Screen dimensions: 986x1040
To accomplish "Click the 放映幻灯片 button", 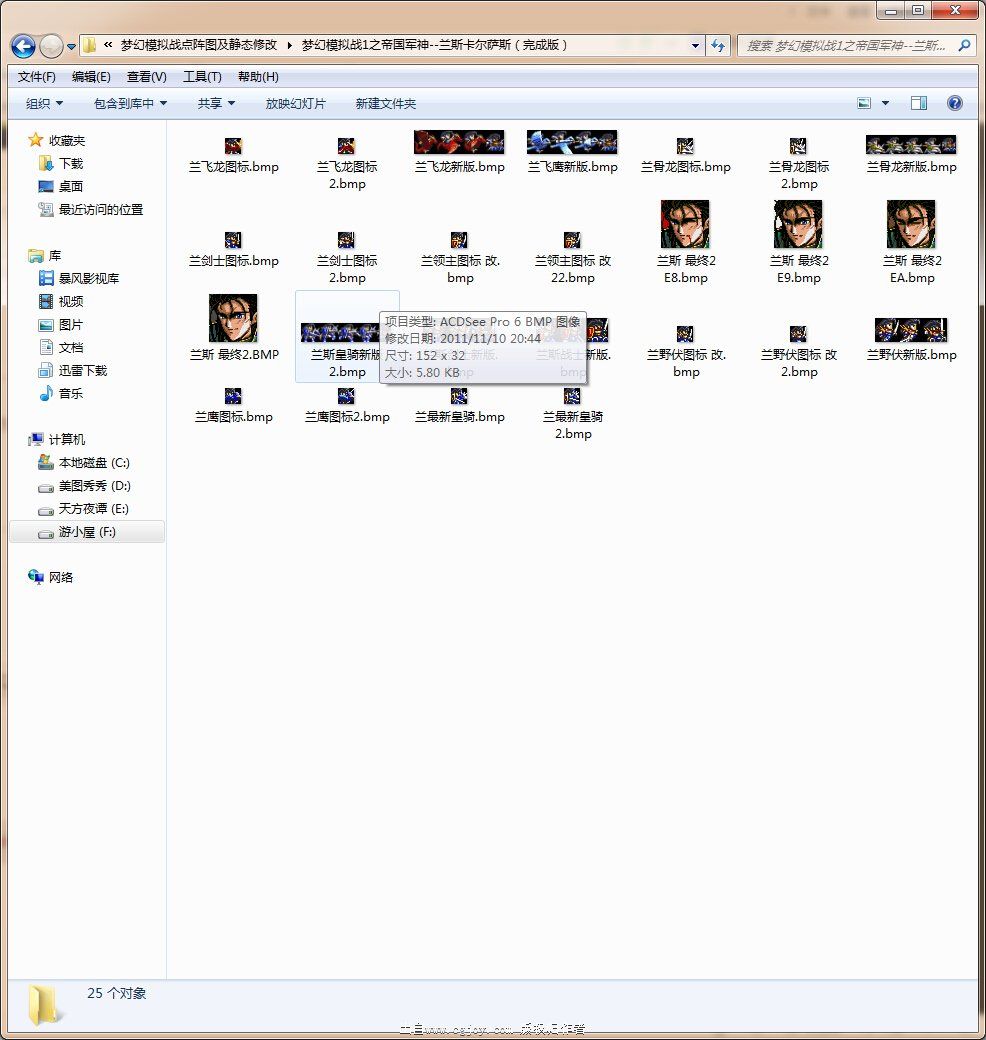I will coord(296,103).
